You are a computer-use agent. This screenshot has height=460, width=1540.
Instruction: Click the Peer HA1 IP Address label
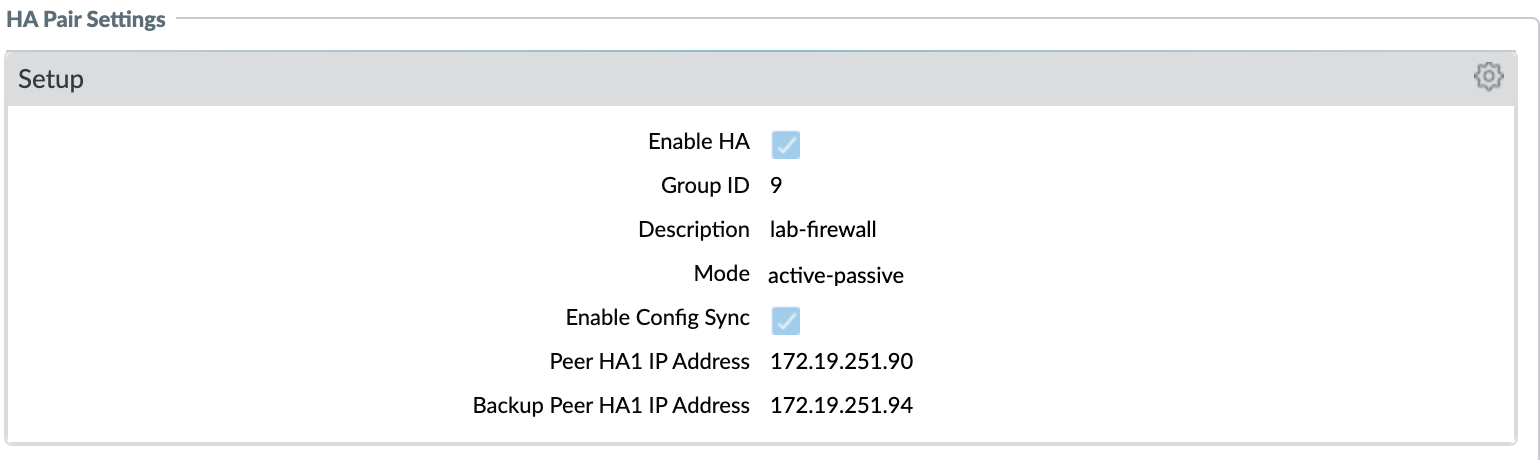point(649,362)
